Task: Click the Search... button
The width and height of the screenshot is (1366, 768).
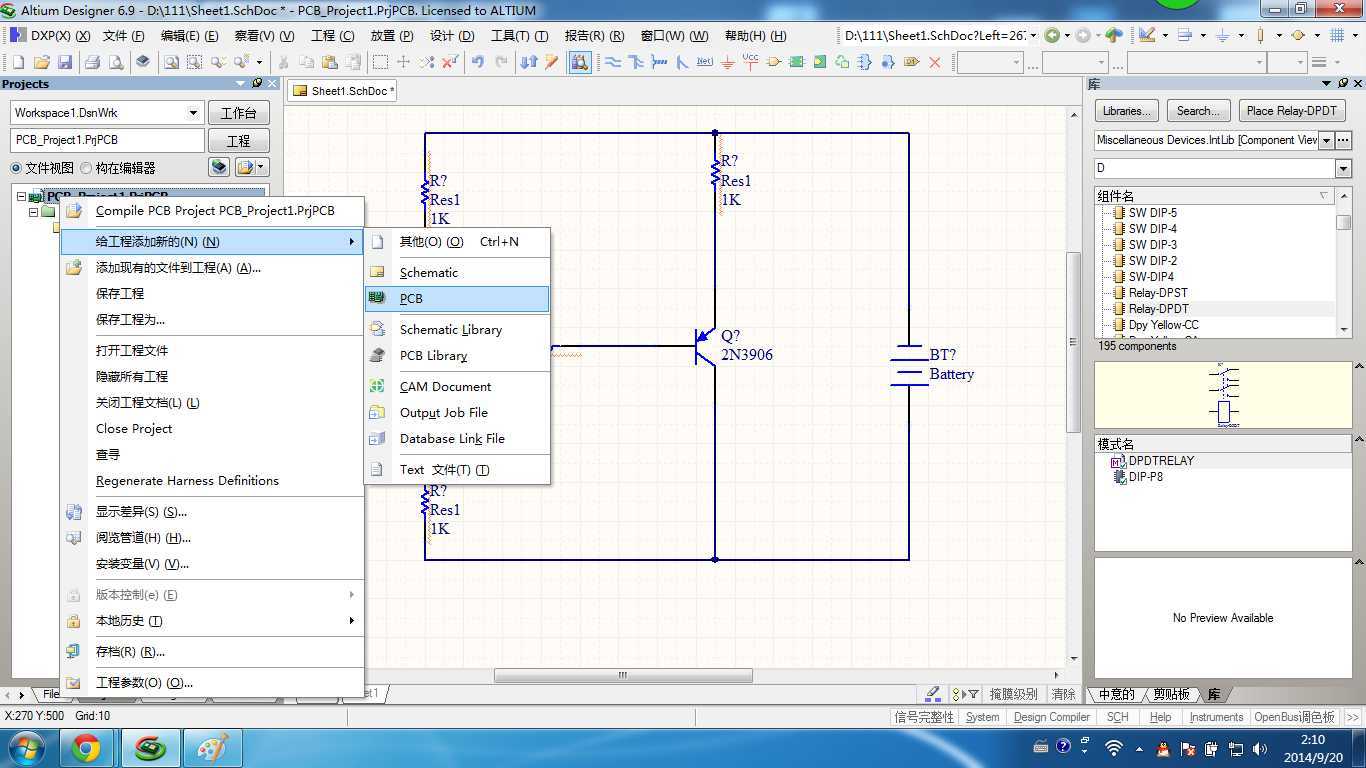Action: 1198,111
